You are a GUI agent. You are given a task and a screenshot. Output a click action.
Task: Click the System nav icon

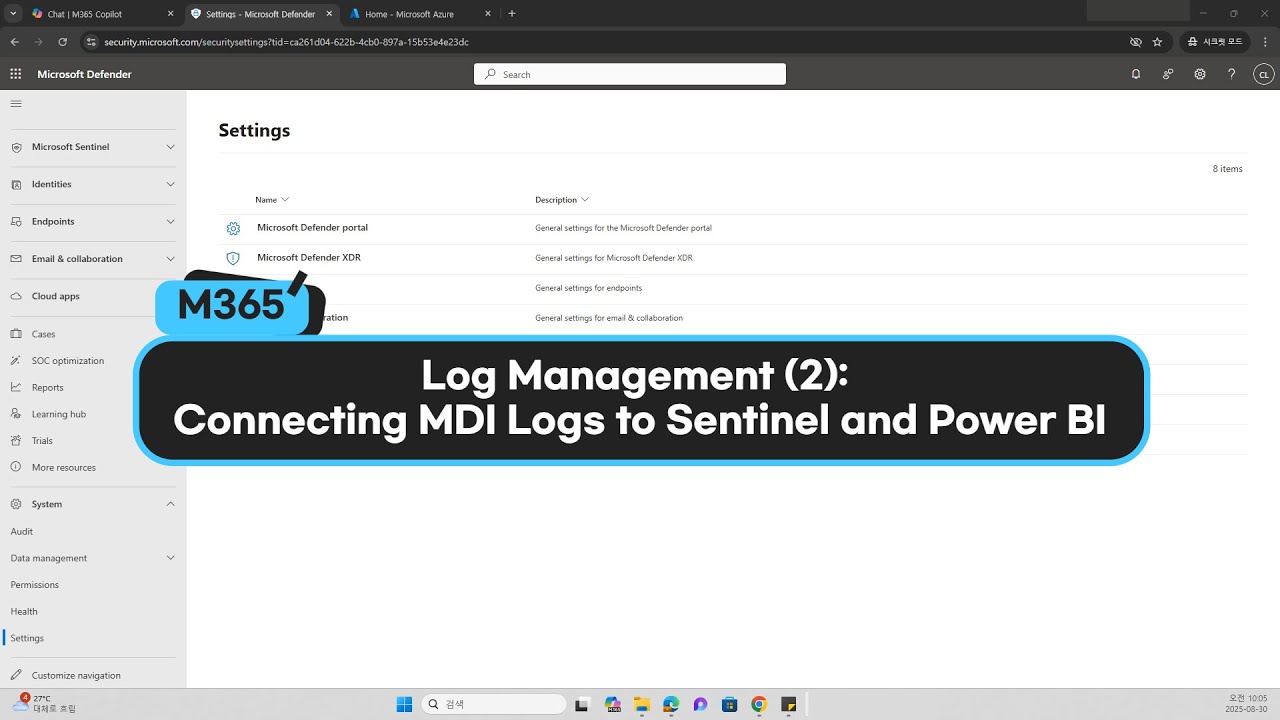(16, 504)
